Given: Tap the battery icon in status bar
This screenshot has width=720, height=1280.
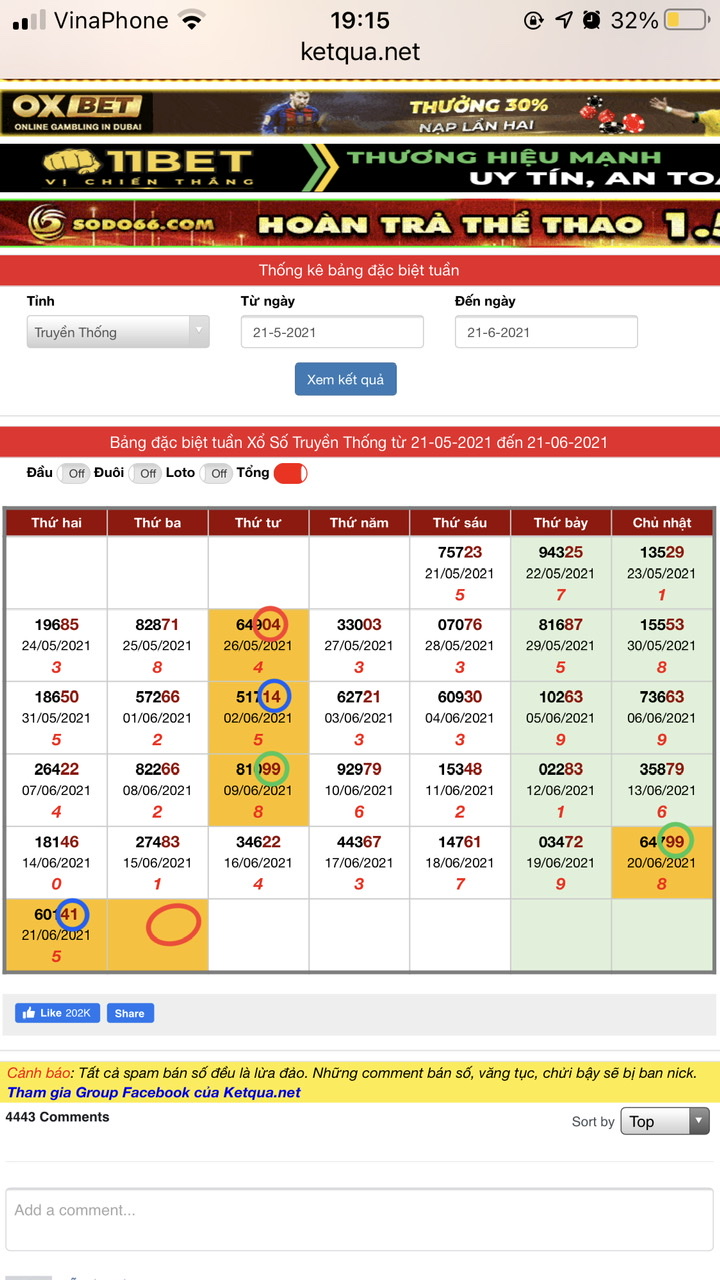Looking at the screenshot, I should tap(685, 20).
